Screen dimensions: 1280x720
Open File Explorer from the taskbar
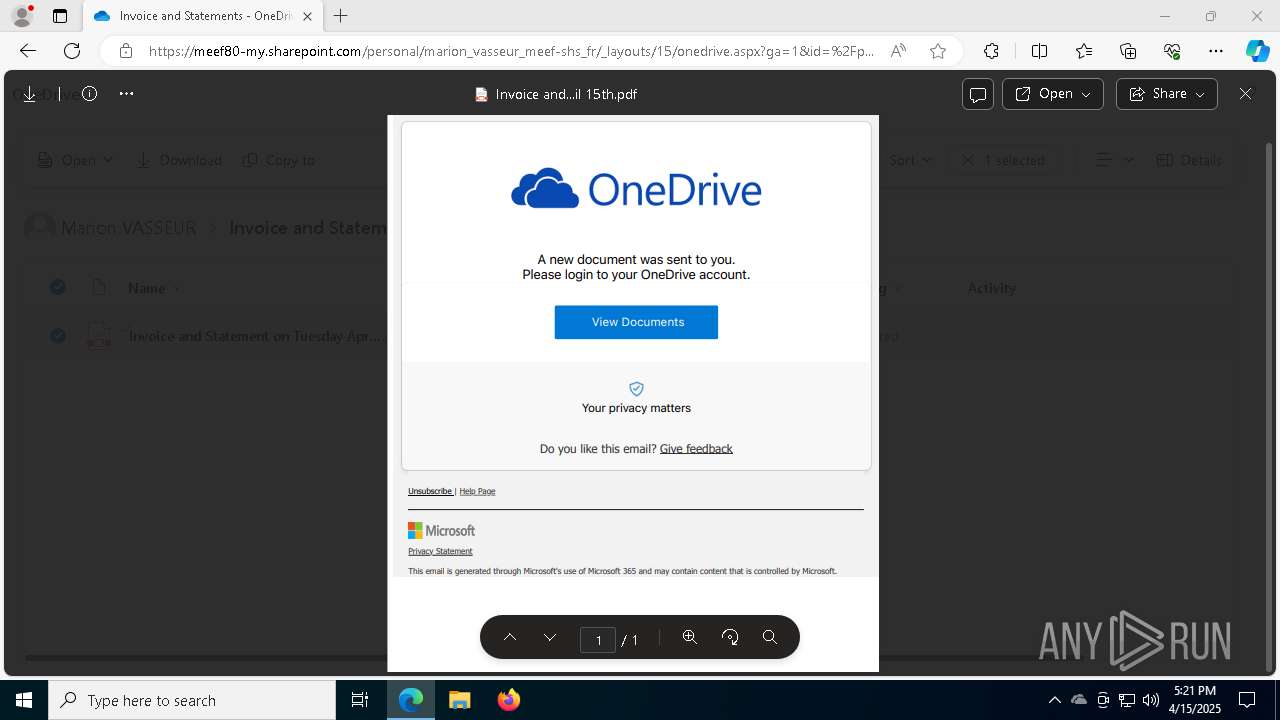click(x=459, y=700)
